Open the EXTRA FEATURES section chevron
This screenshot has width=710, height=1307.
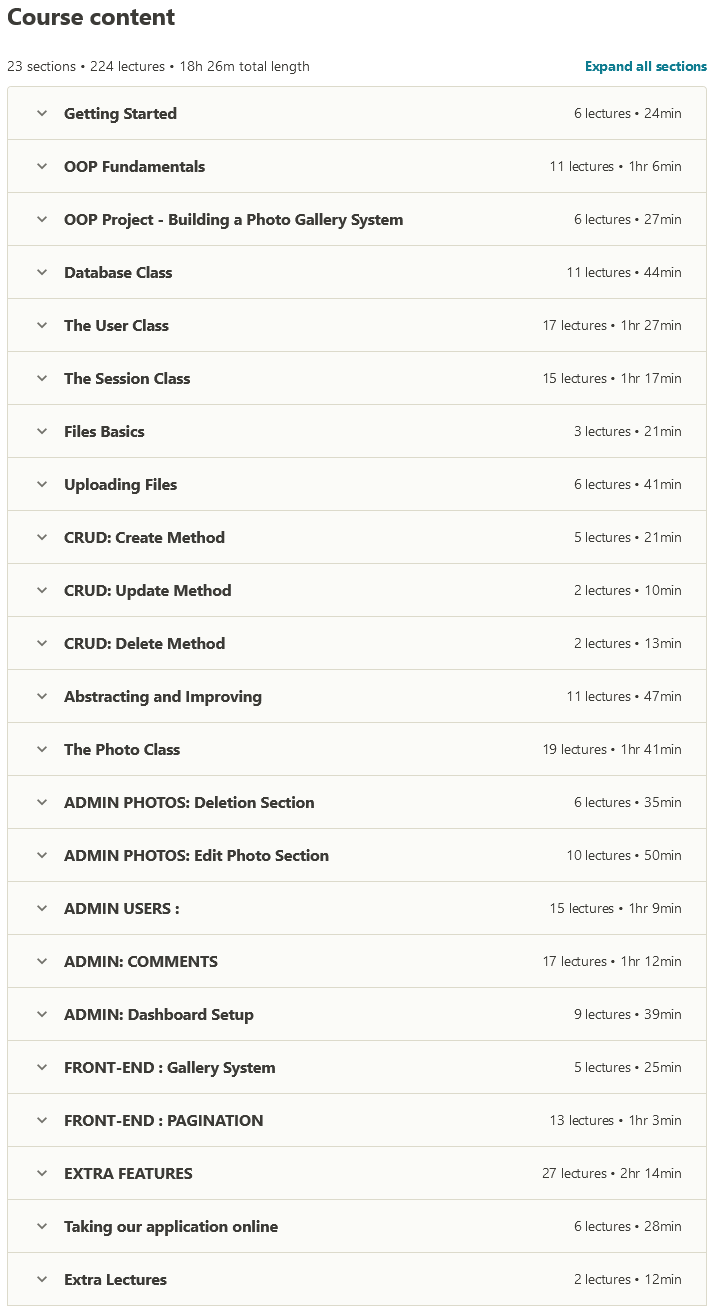42,1174
